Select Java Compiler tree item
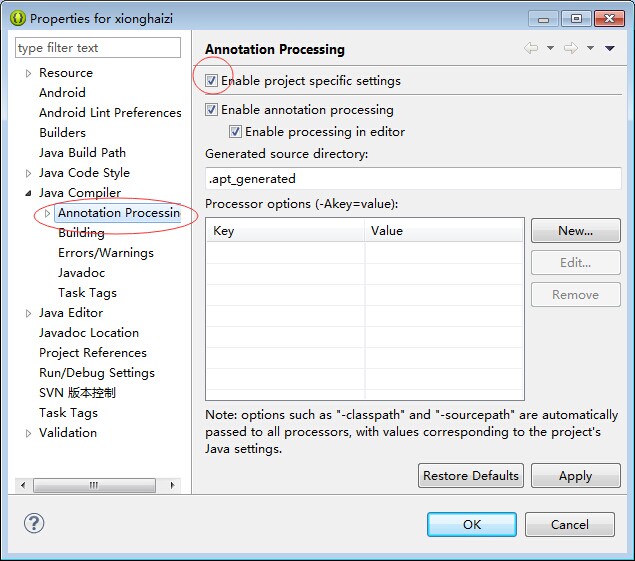635x561 pixels. (x=80, y=193)
